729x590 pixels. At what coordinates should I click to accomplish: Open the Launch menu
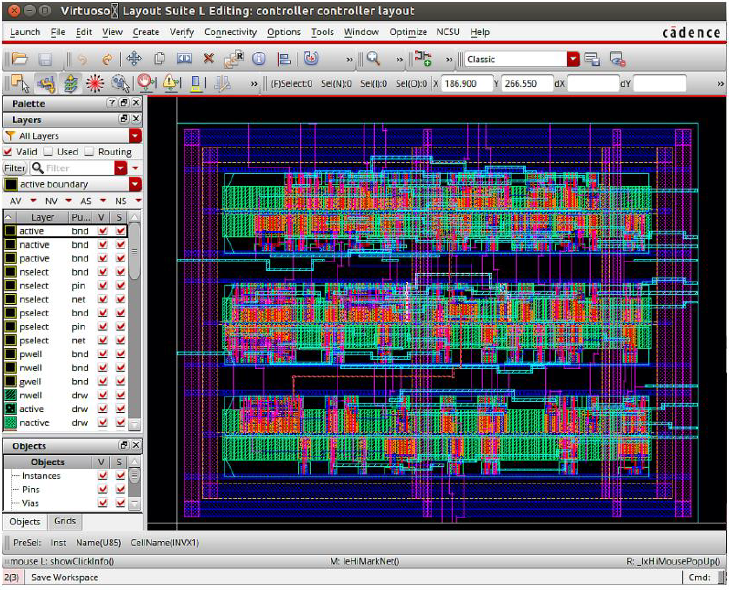25,32
